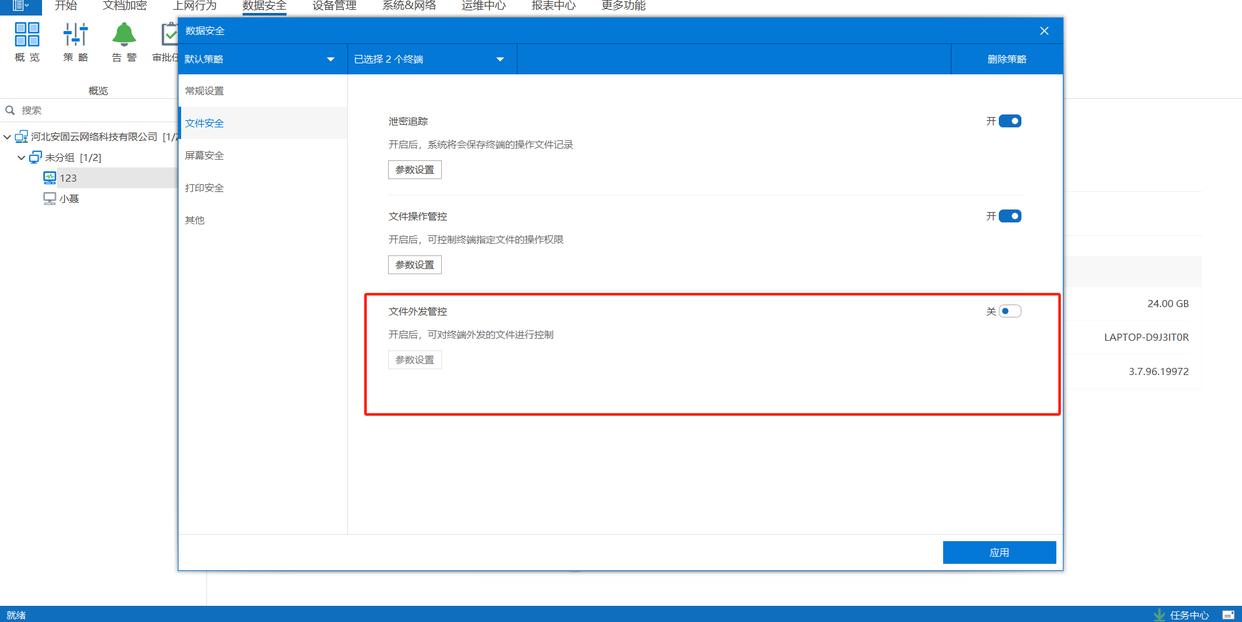The image size is (1242, 622).
Task: Open the 告警 alert bell icon
Action: click(x=124, y=34)
